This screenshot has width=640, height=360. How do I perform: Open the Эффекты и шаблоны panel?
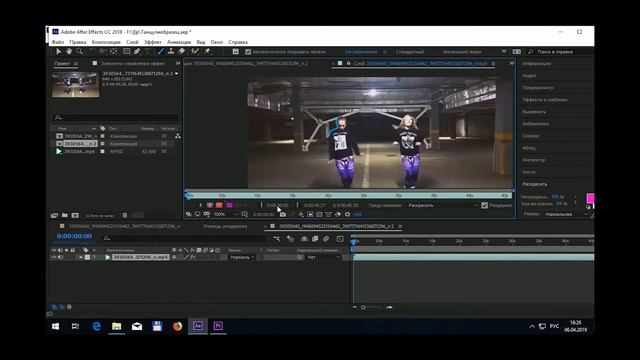[545, 100]
